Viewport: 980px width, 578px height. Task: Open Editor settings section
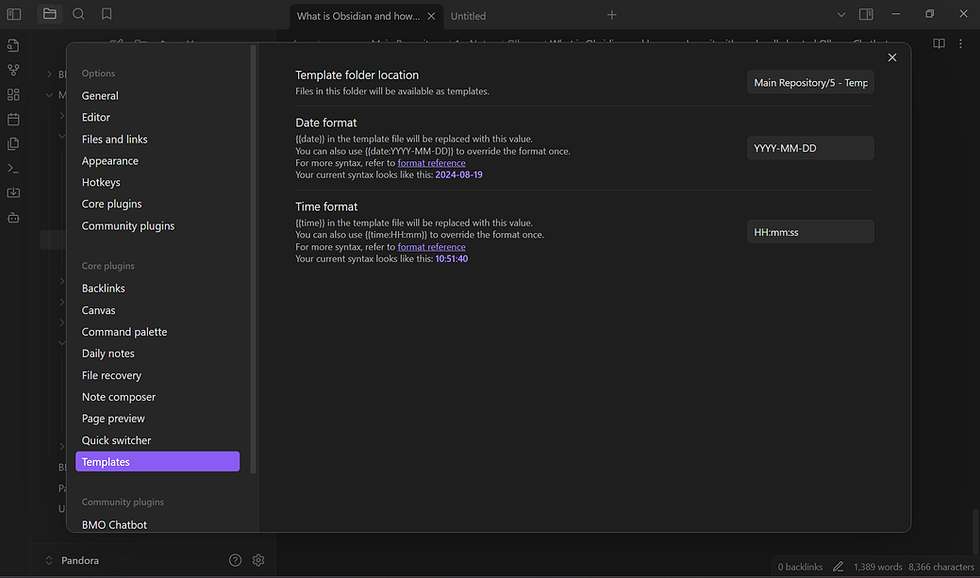tap(158, 117)
